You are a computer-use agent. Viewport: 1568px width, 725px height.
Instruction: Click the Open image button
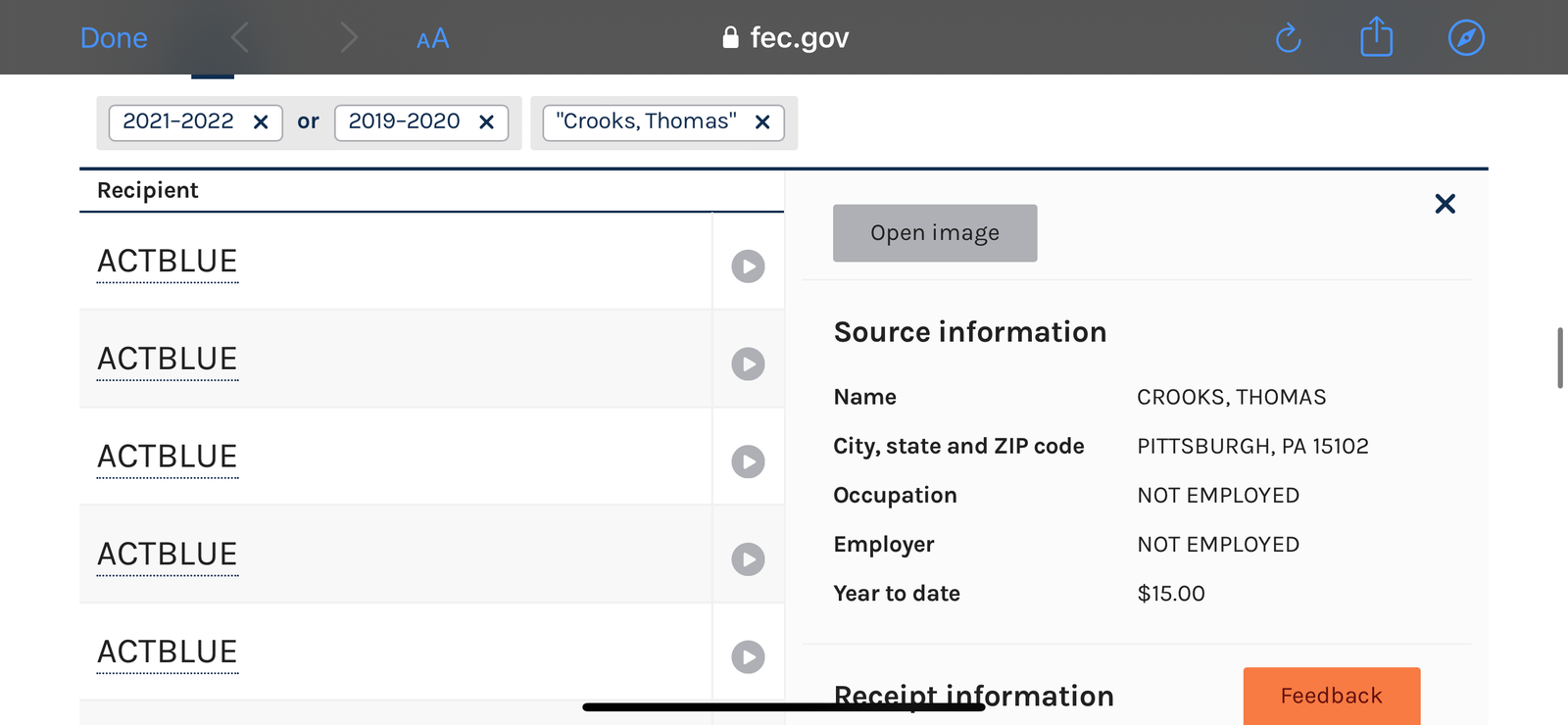coord(935,233)
